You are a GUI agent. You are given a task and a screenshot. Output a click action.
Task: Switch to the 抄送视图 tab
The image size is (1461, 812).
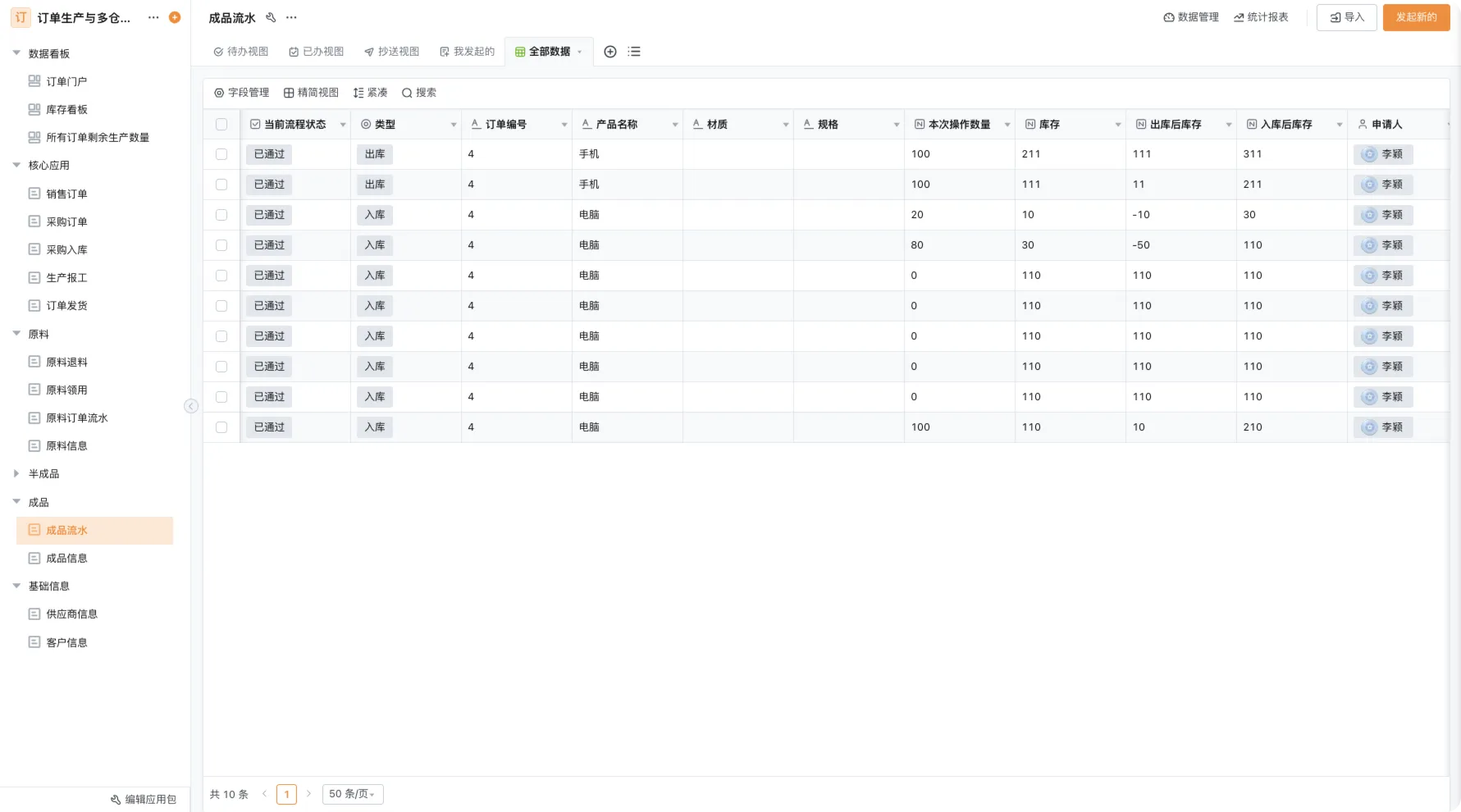392,52
